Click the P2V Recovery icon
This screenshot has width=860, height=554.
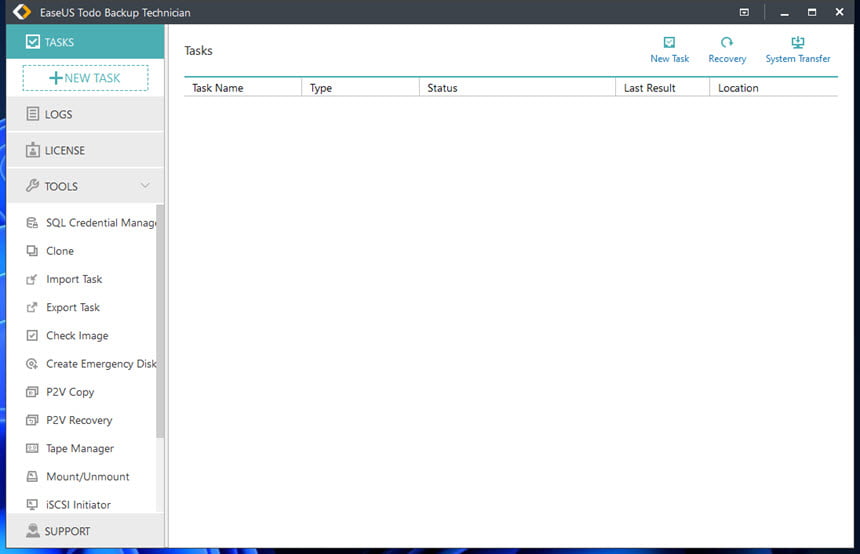[x=32, y=420]
